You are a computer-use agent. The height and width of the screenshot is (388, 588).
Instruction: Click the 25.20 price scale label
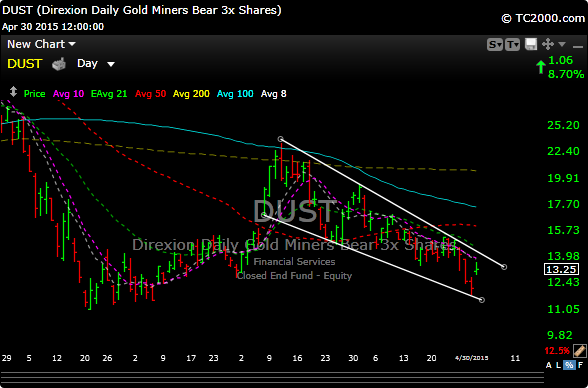(563, 125)
